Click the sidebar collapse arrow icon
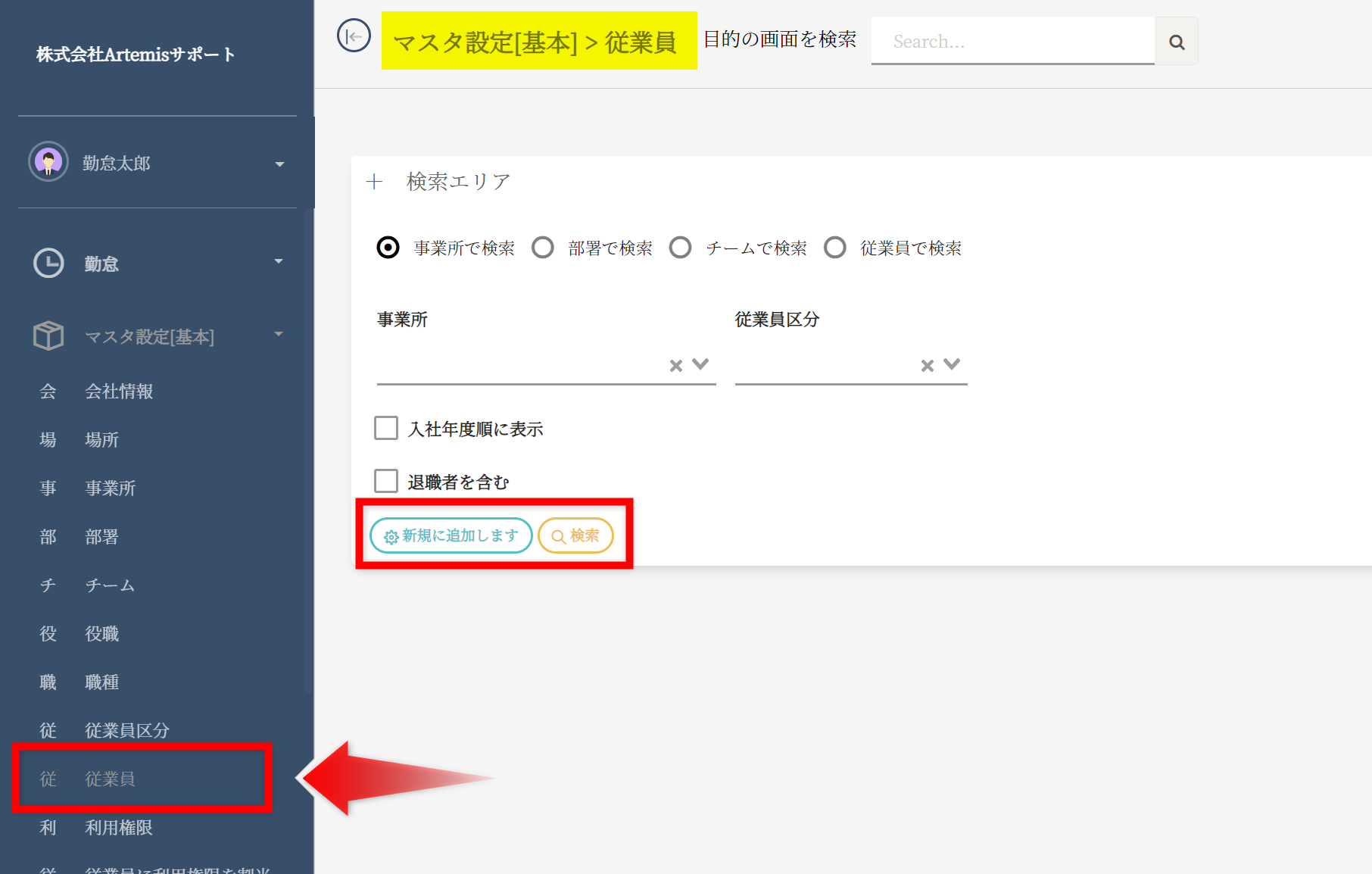Viewport: 1372px width, 874px height. click(x=354, y=36)
